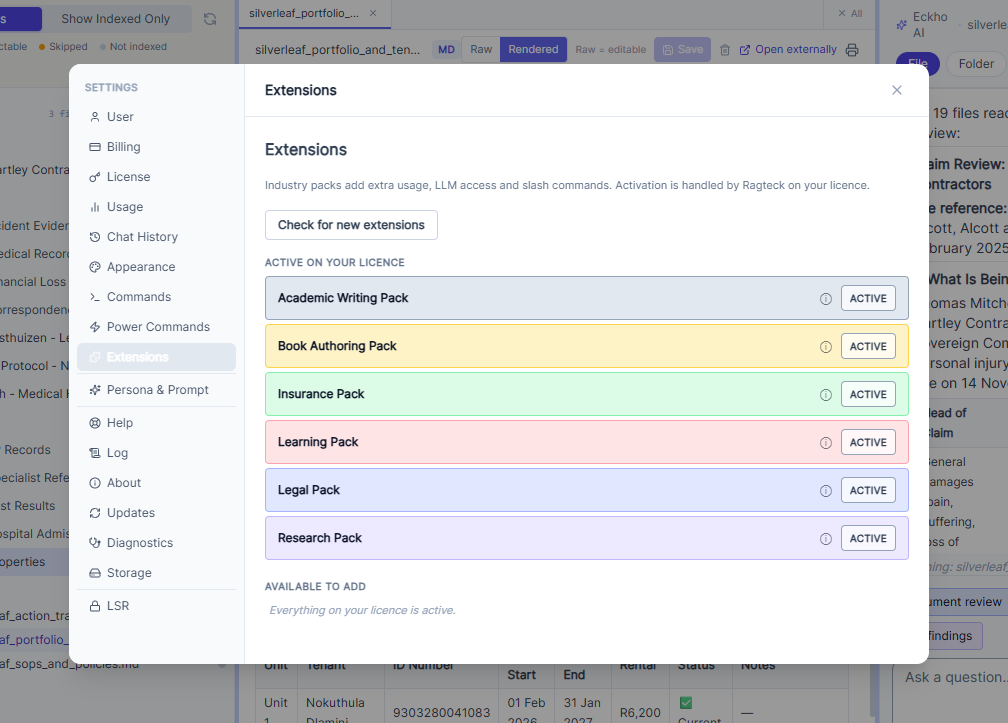
Task: Show info for Research Pack
Action: click(825, 539)
